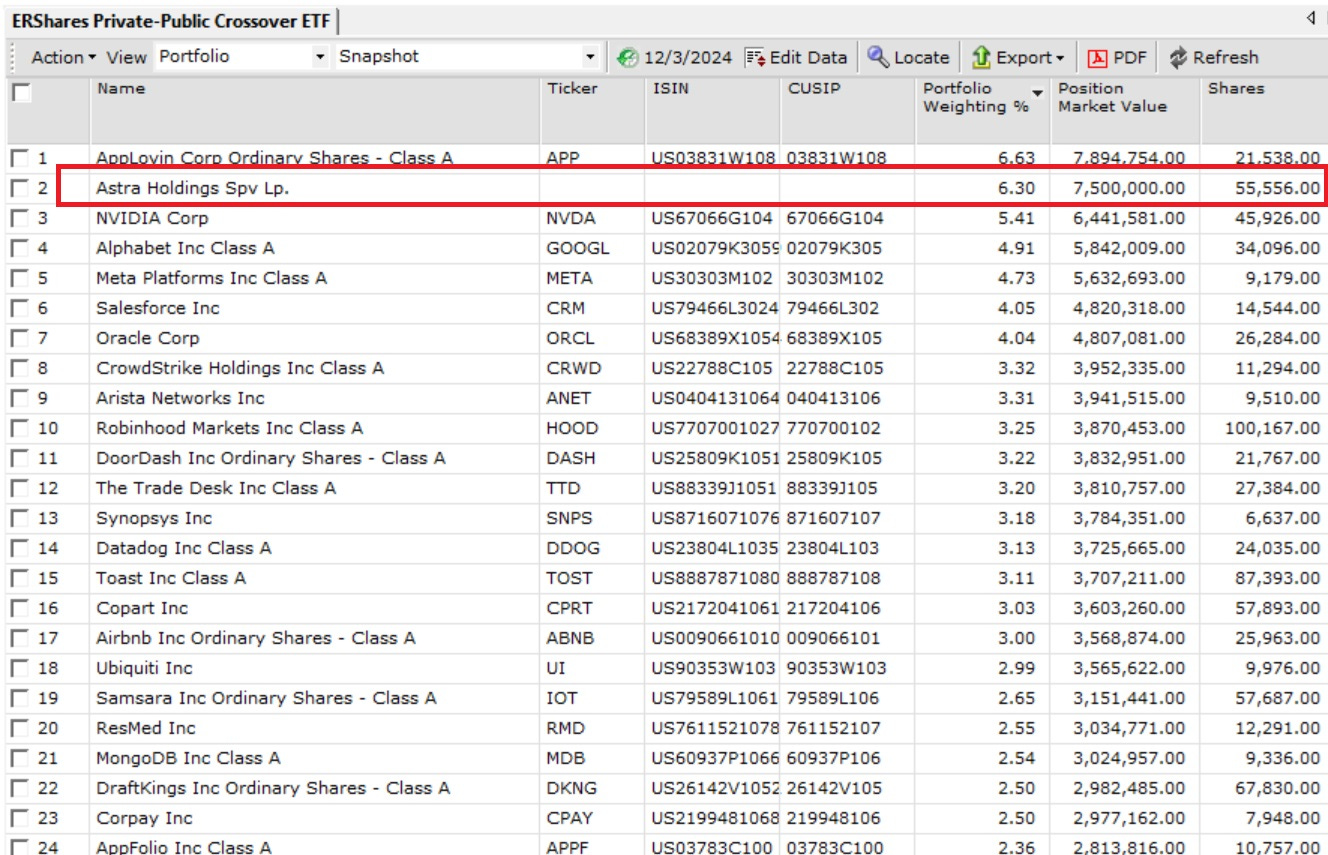Open the Action dropdown menu
Viewport: 1328px width, 855px height.
coord(64,58)
